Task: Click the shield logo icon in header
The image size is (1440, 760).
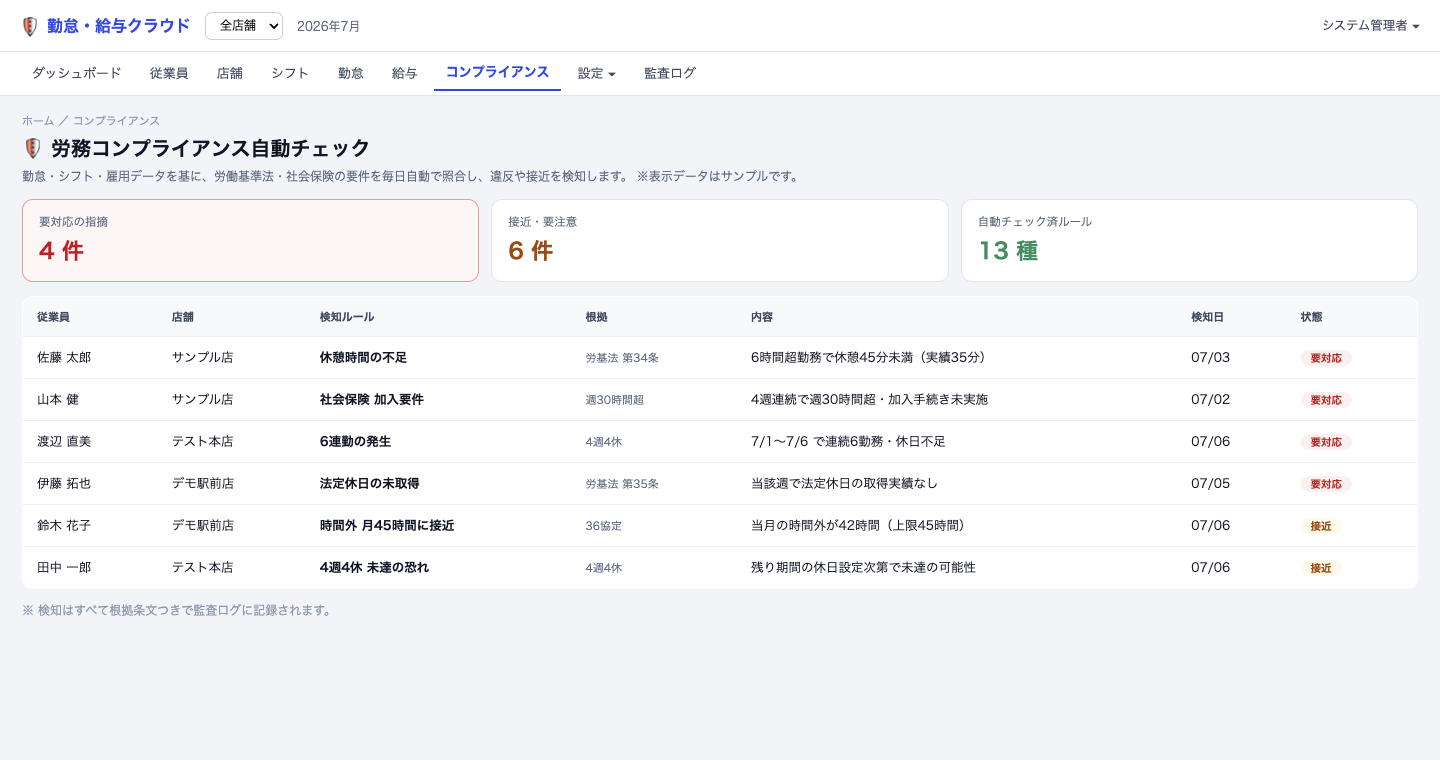Action: tap(30, 26)
